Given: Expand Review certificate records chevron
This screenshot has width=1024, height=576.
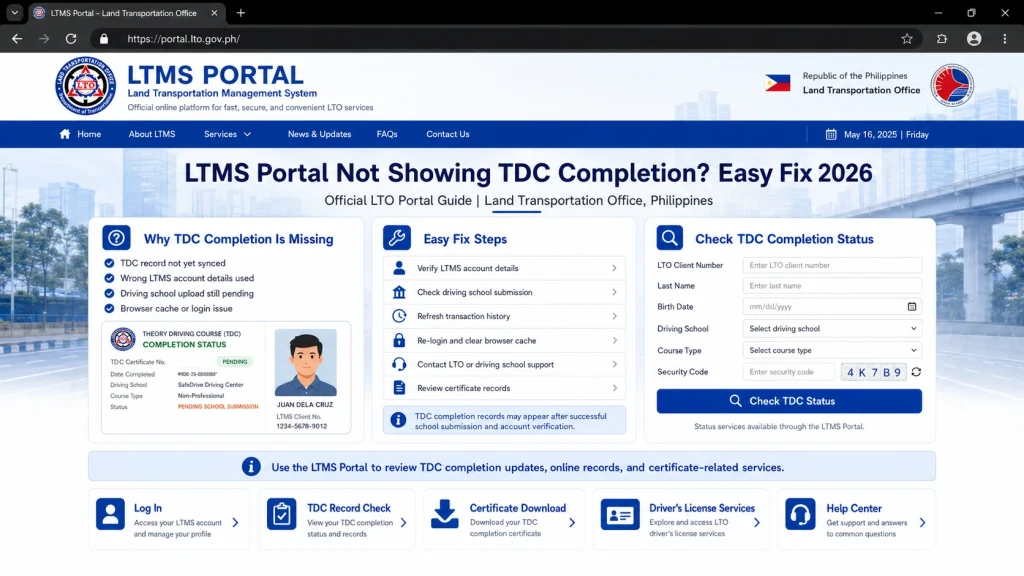Looking at the screenshot, I should coord(614,388).
